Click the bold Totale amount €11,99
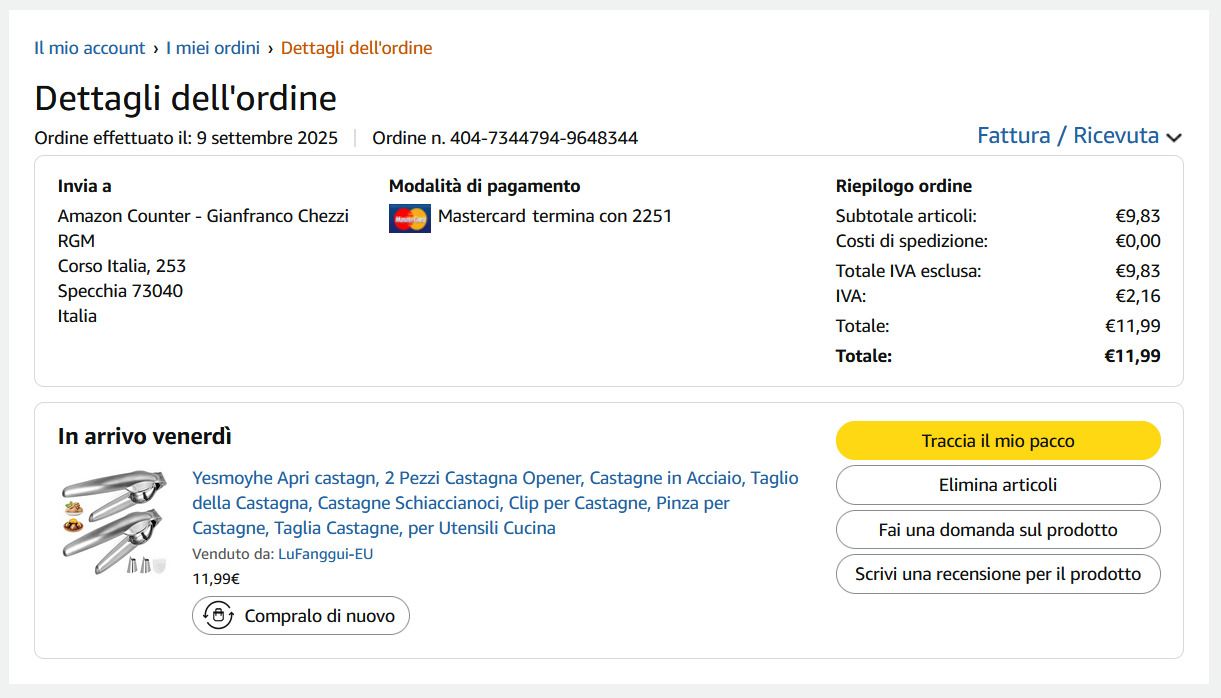Viewport: 1221px width, 698px height. click(x=1132, y=356)
